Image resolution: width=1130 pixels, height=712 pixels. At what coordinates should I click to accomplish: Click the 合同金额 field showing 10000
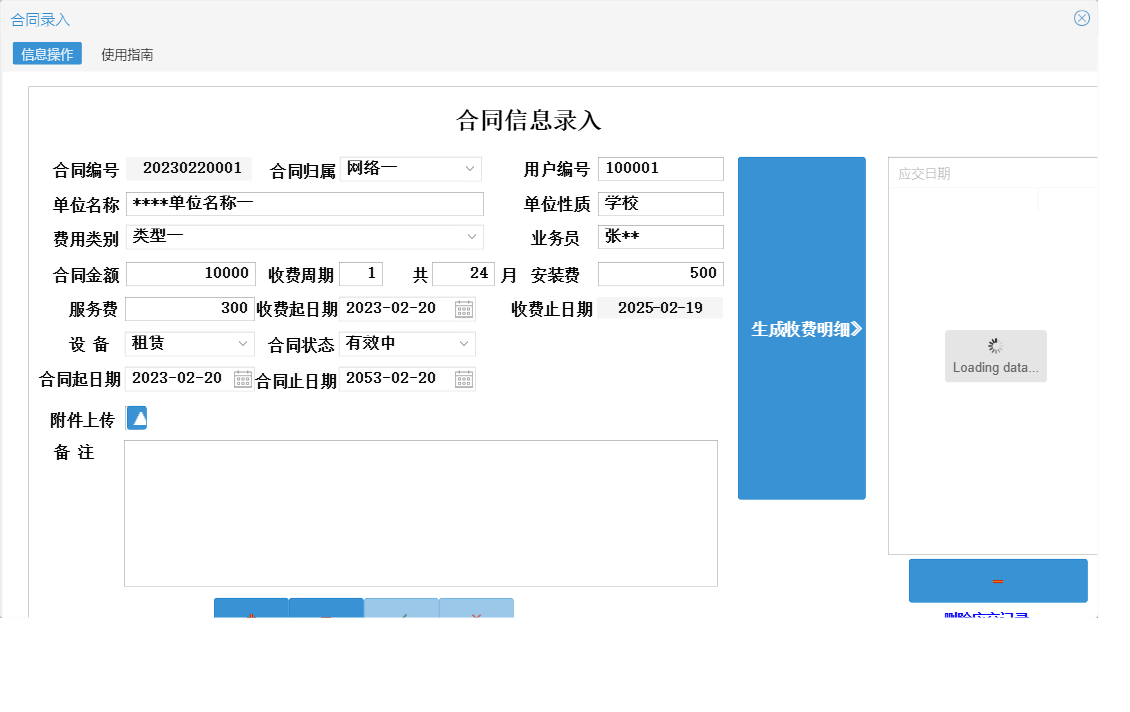pyautogui.click(x=190, y=273)
